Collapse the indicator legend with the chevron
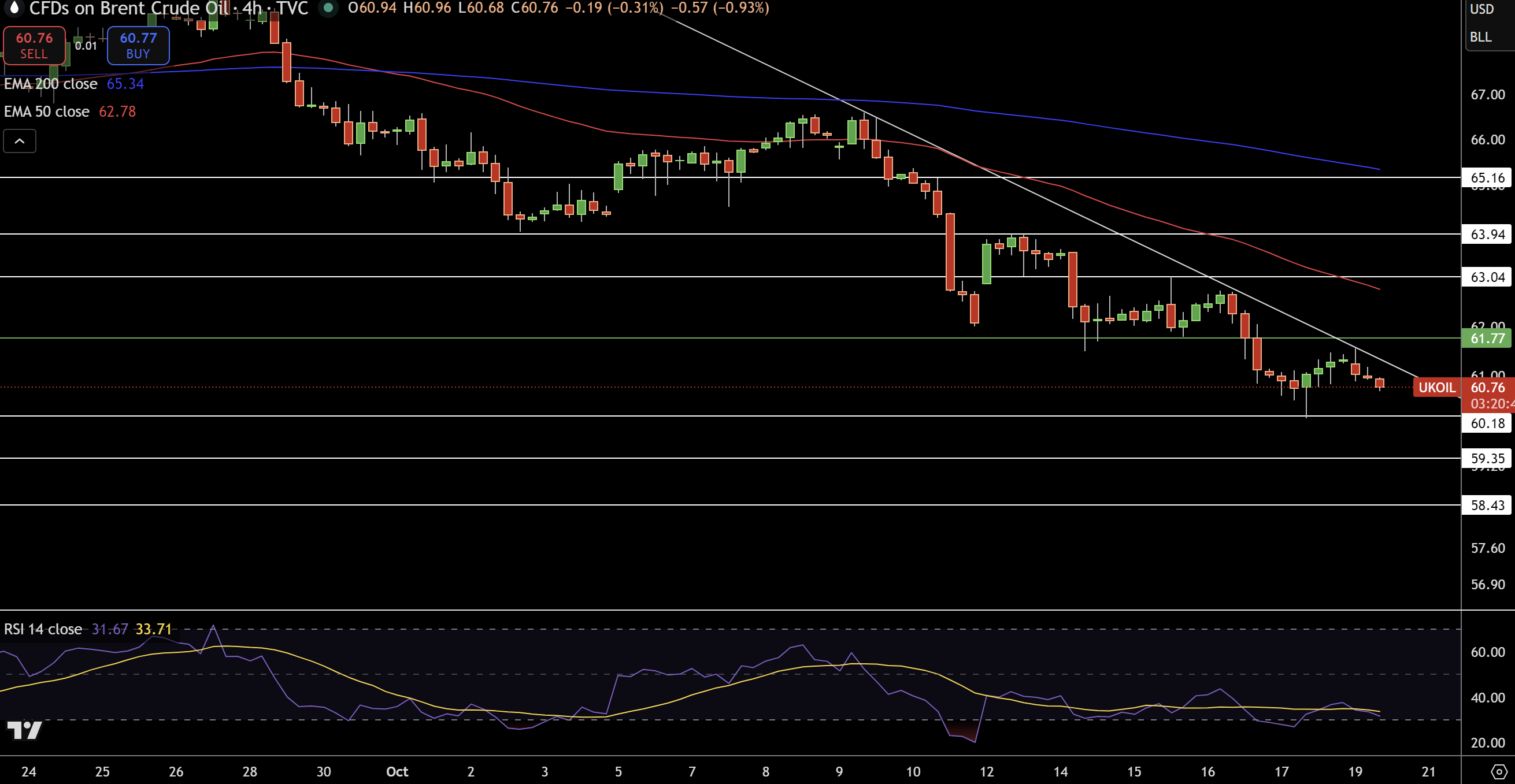This screenshot has width=1515, height=784. coord(20,141)
